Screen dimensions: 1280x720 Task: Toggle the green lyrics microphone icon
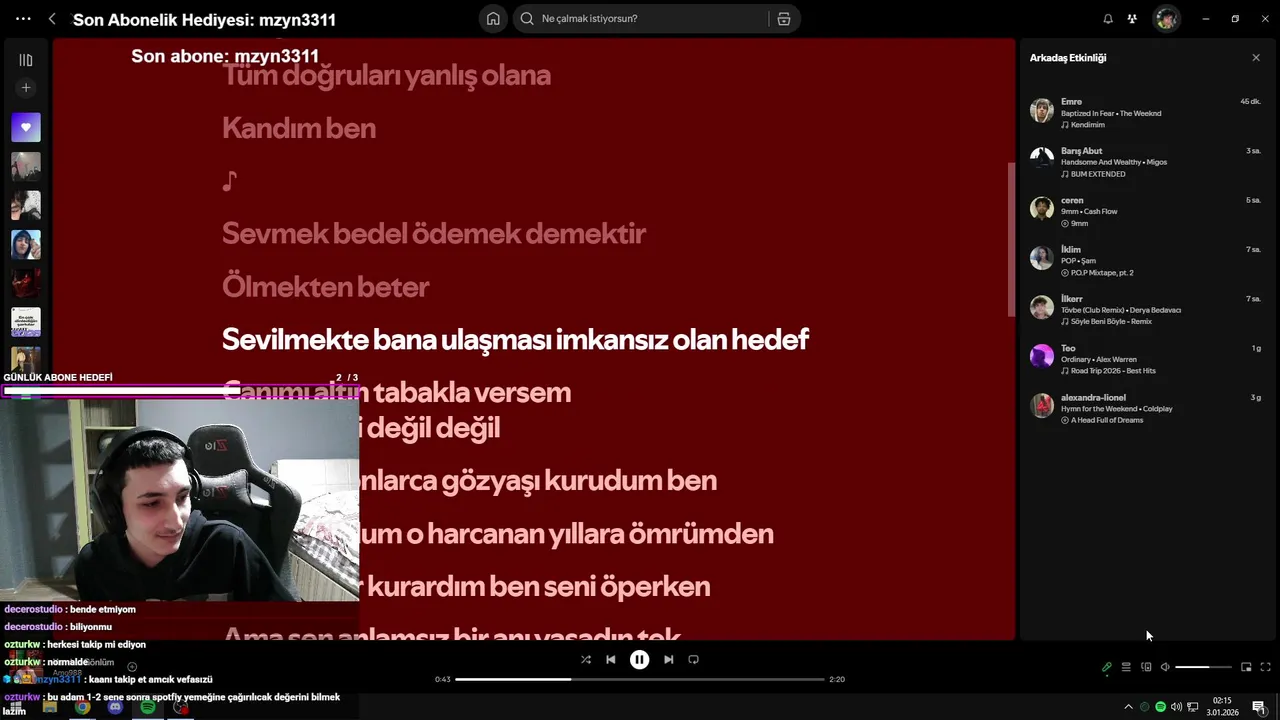tap(1107, 667)
